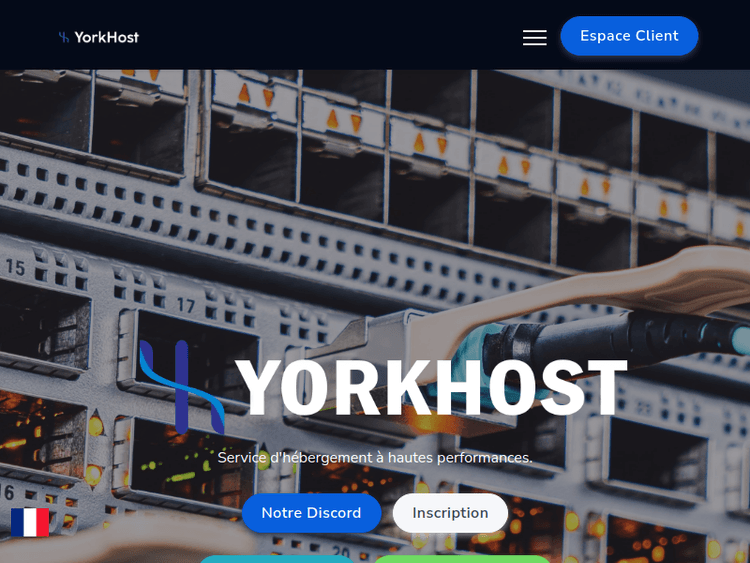Click the Inscription button
The width and height of the screenshot is (750, 563).
tap(450, 513)
